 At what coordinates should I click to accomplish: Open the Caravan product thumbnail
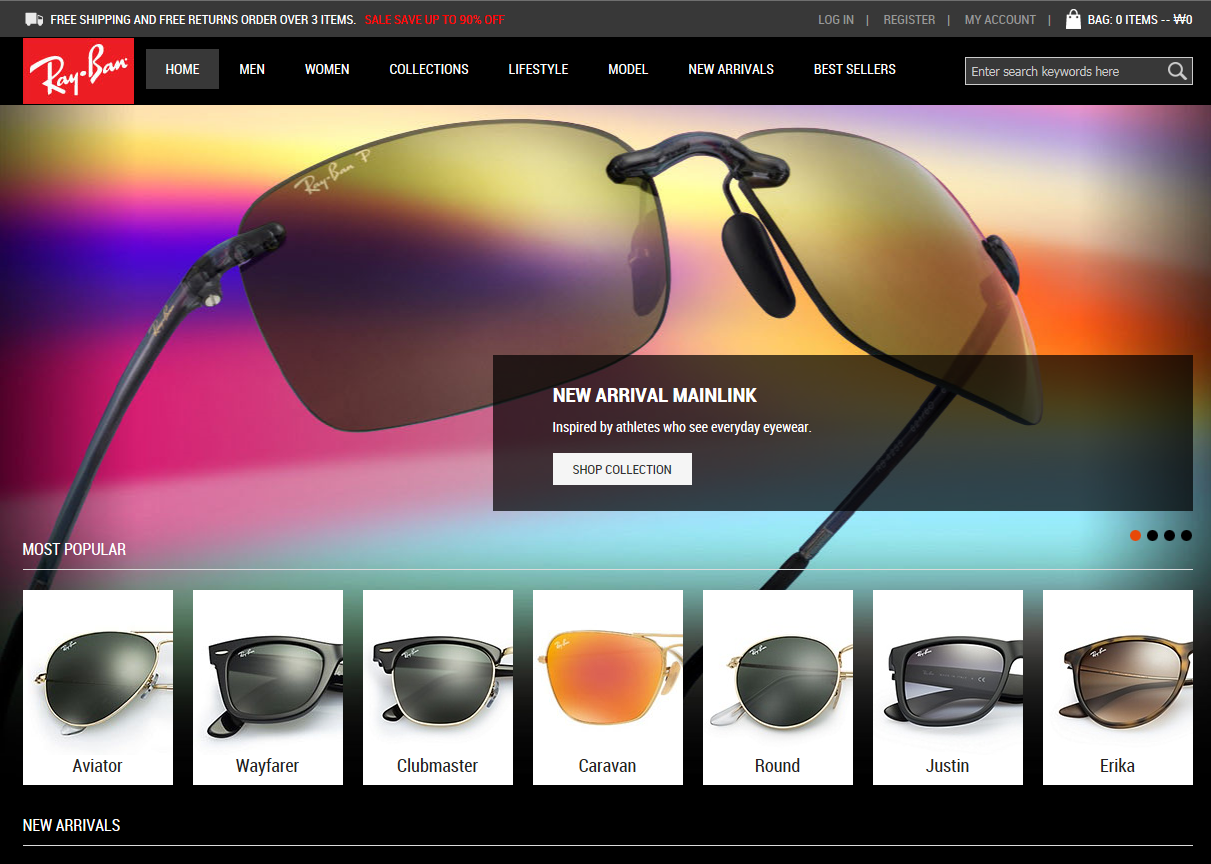[x=608, y=687]
